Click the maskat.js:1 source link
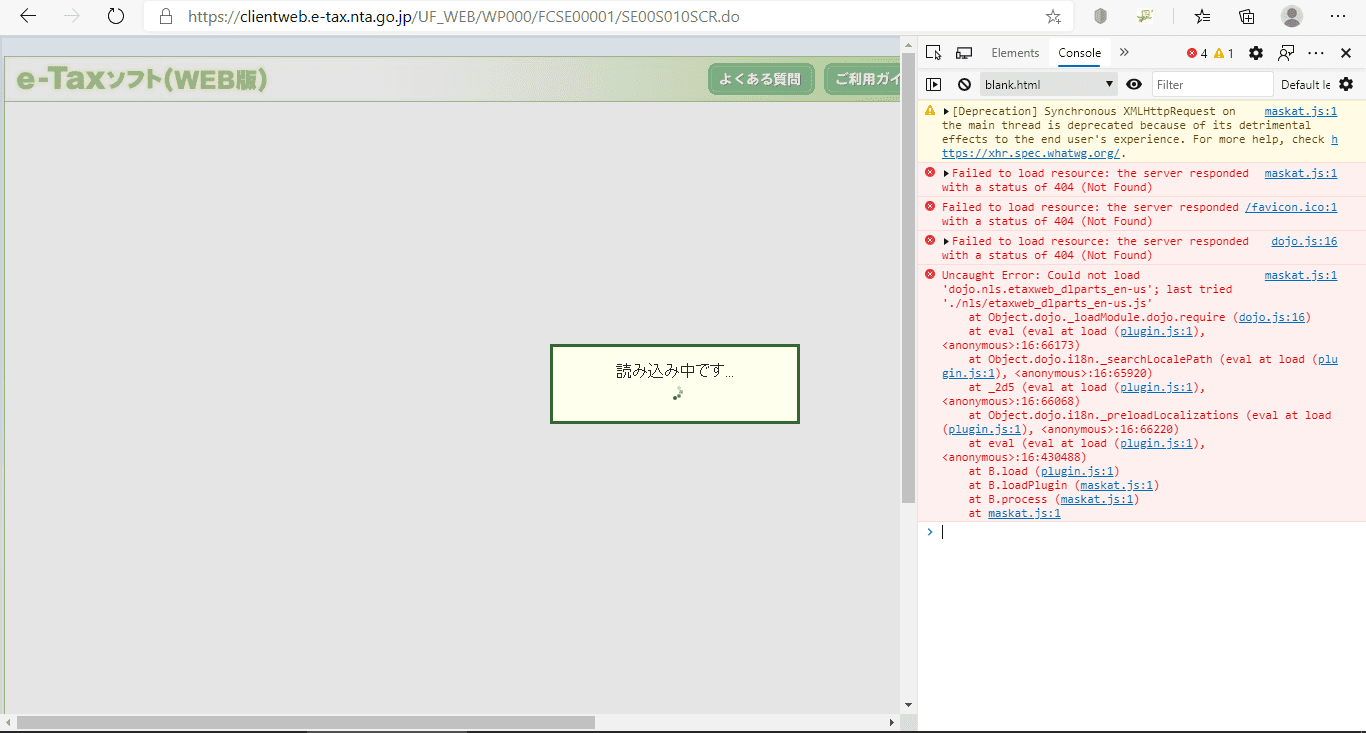 (x=1301, y=111)
